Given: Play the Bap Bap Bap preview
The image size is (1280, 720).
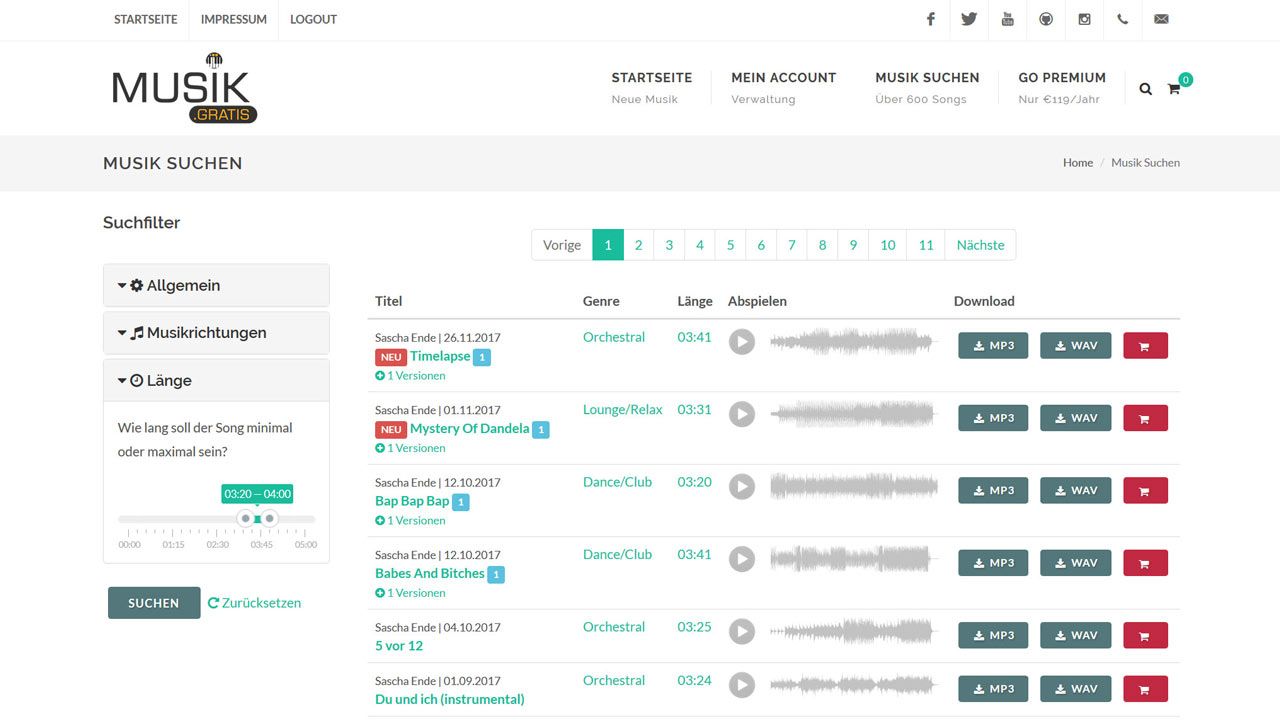Looking at the screenshot, I should (741, 487).
